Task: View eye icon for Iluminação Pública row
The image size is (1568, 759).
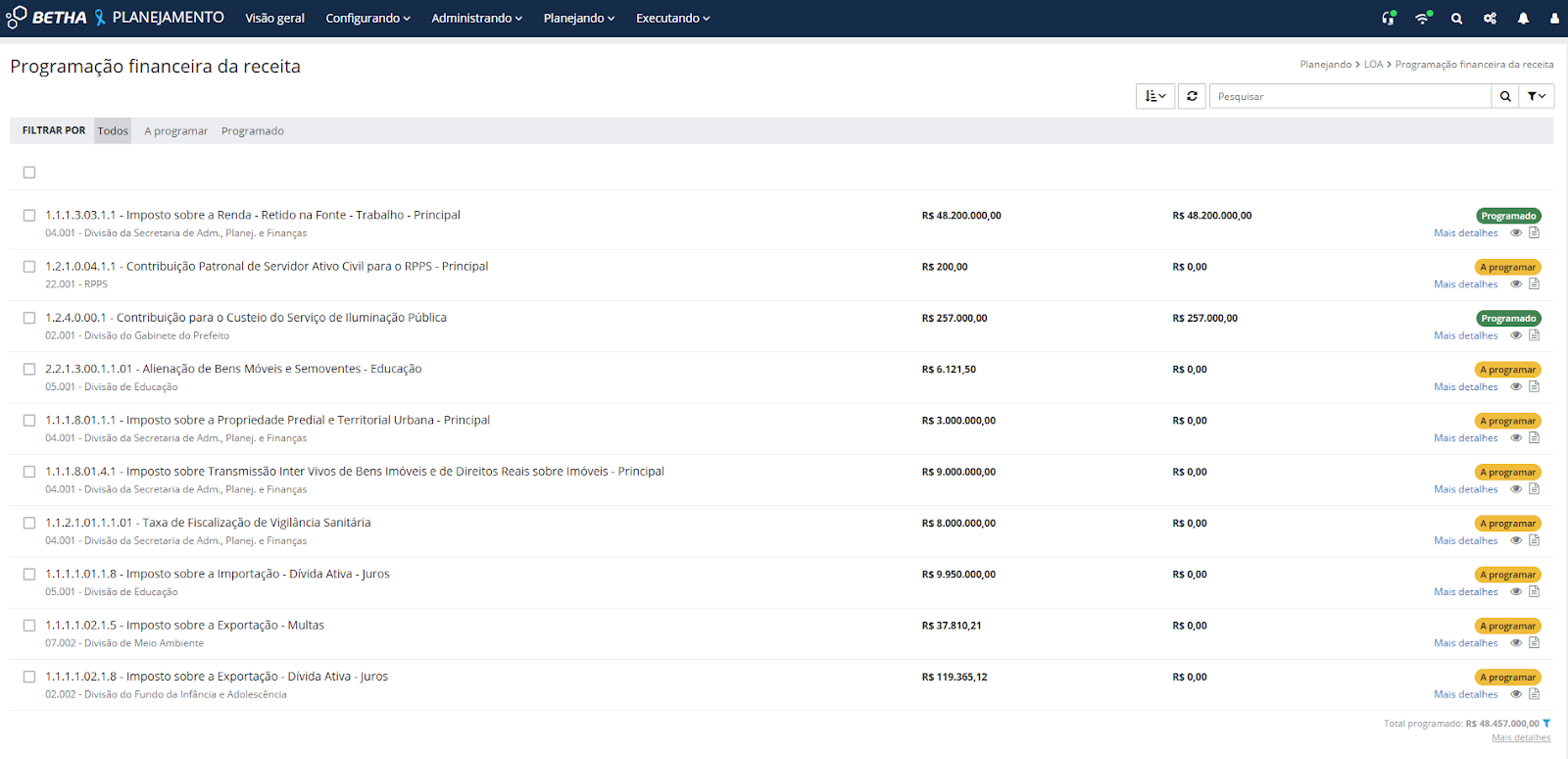Action: [x=1516, y=335]
